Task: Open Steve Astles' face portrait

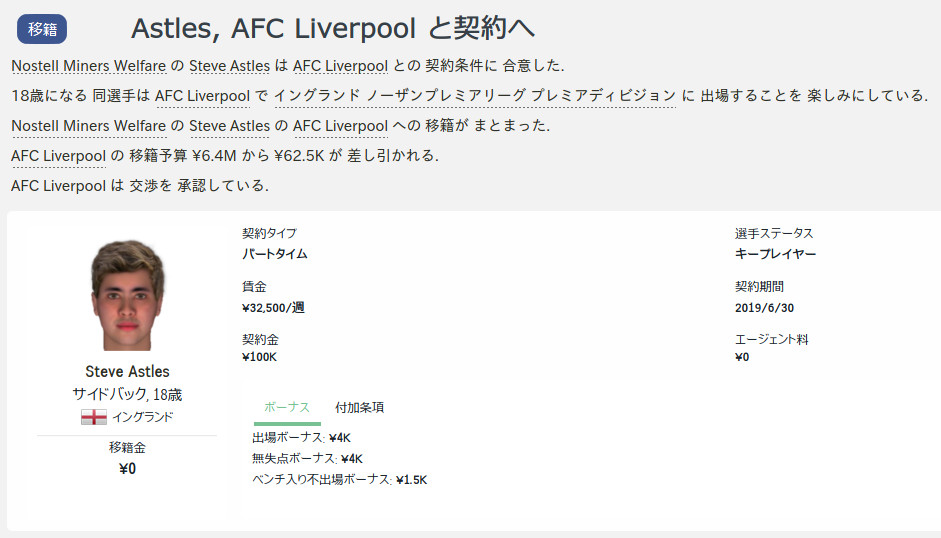Action: point(128,295)
